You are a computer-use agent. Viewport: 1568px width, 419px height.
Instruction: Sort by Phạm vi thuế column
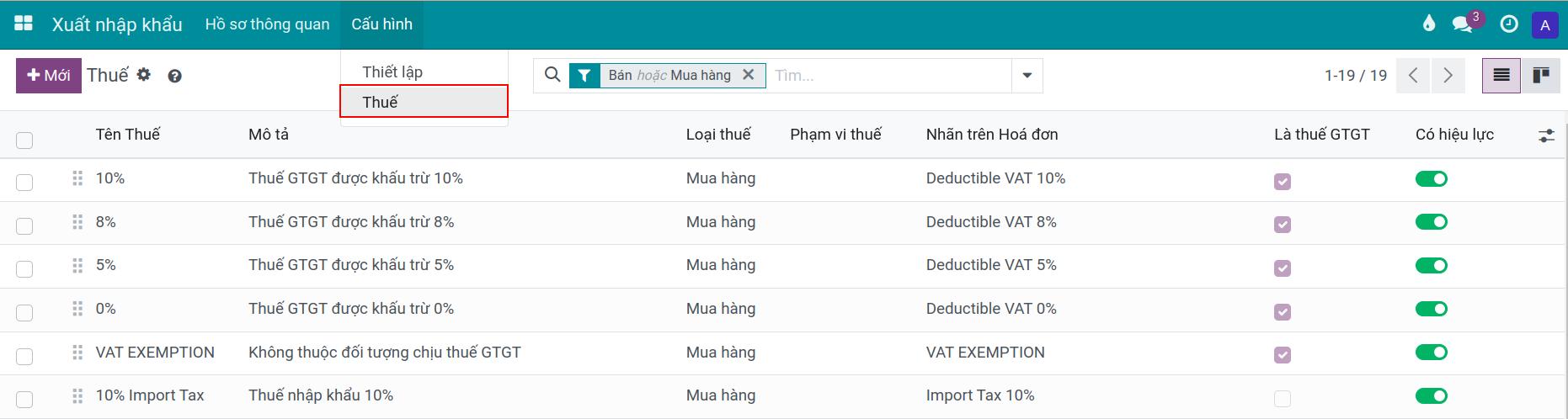pos(835,135)
